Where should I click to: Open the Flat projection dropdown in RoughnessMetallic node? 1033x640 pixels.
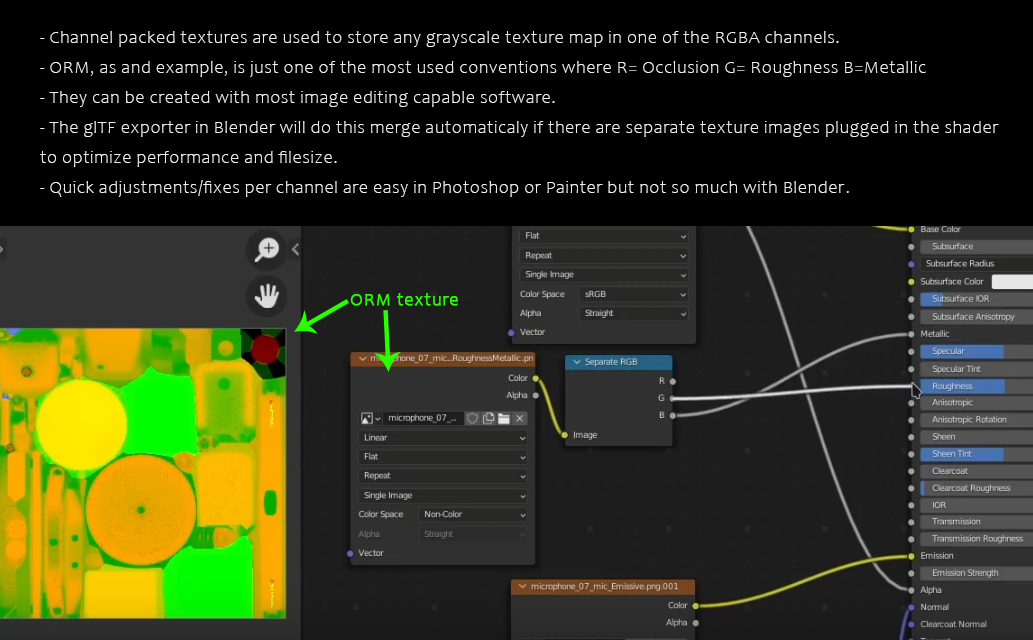tap(443, 457)
